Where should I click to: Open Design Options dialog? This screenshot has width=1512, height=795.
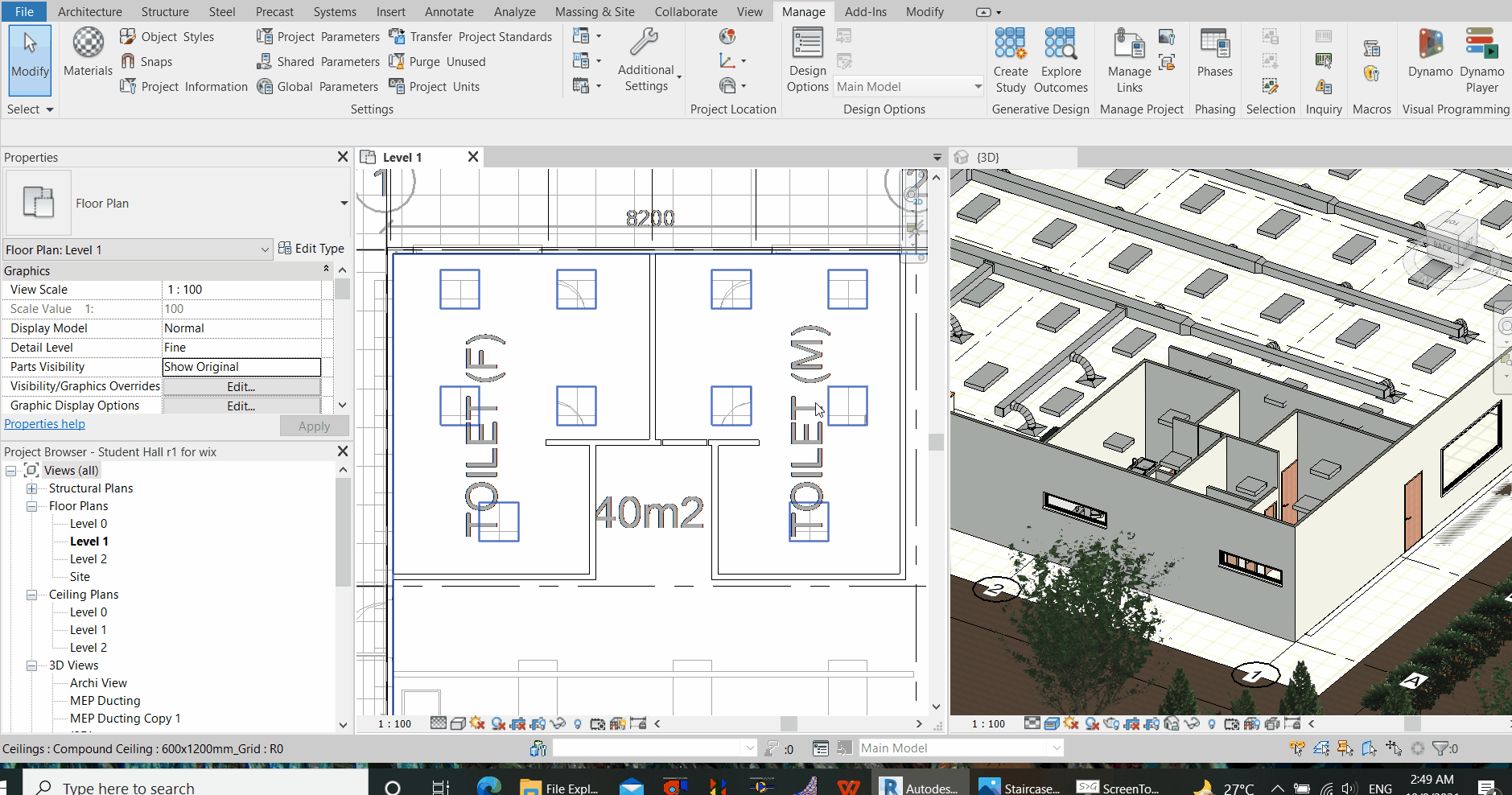[x=808, y=60]
